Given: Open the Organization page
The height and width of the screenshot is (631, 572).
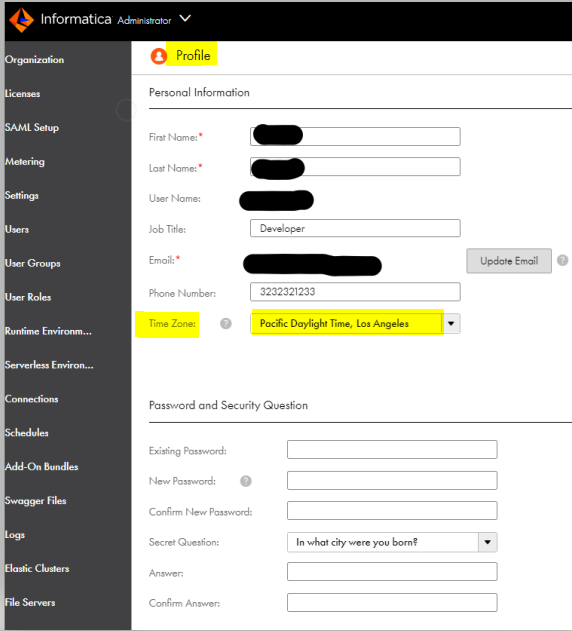Looking at the screenshot, I should pyautogui.click(x=35, y=60).
